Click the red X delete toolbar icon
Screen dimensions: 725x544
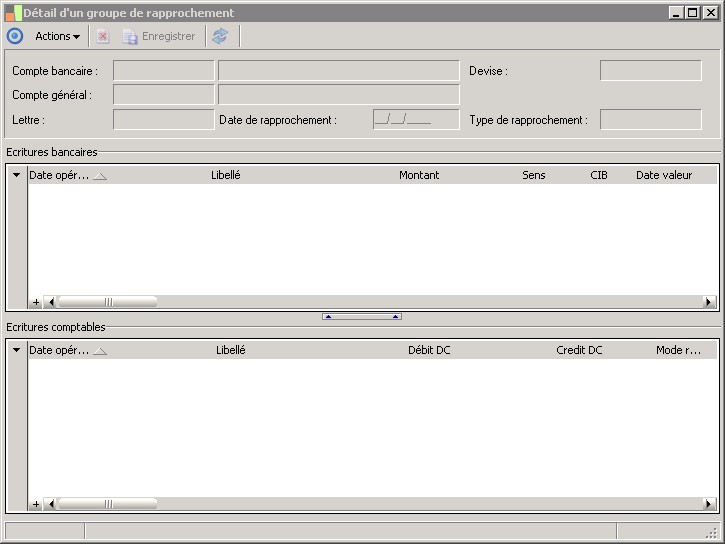103,36
